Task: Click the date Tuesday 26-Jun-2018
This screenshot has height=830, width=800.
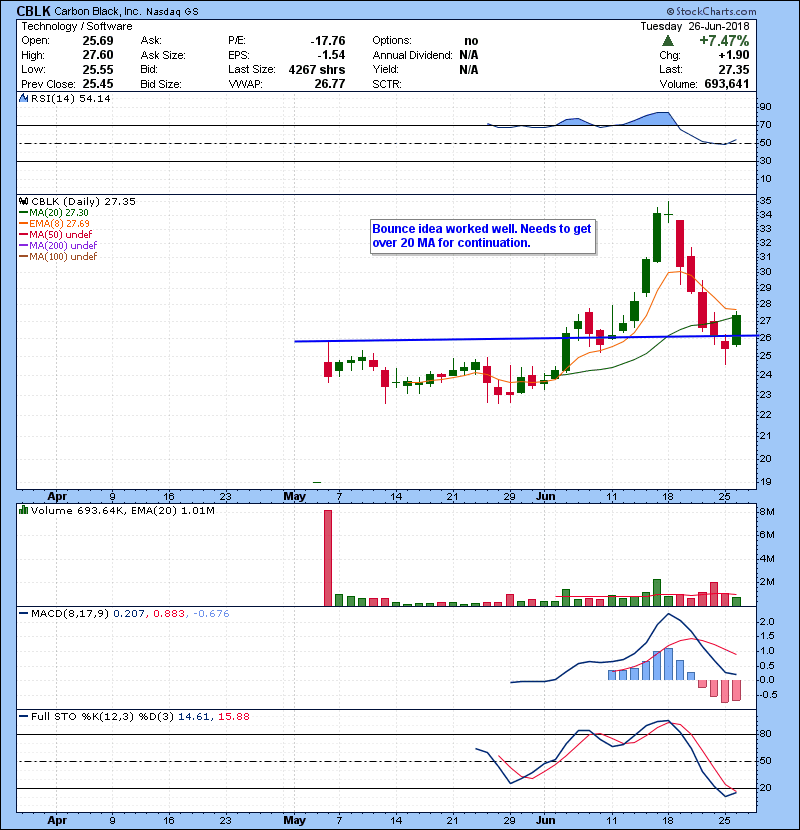Action: 695,26
